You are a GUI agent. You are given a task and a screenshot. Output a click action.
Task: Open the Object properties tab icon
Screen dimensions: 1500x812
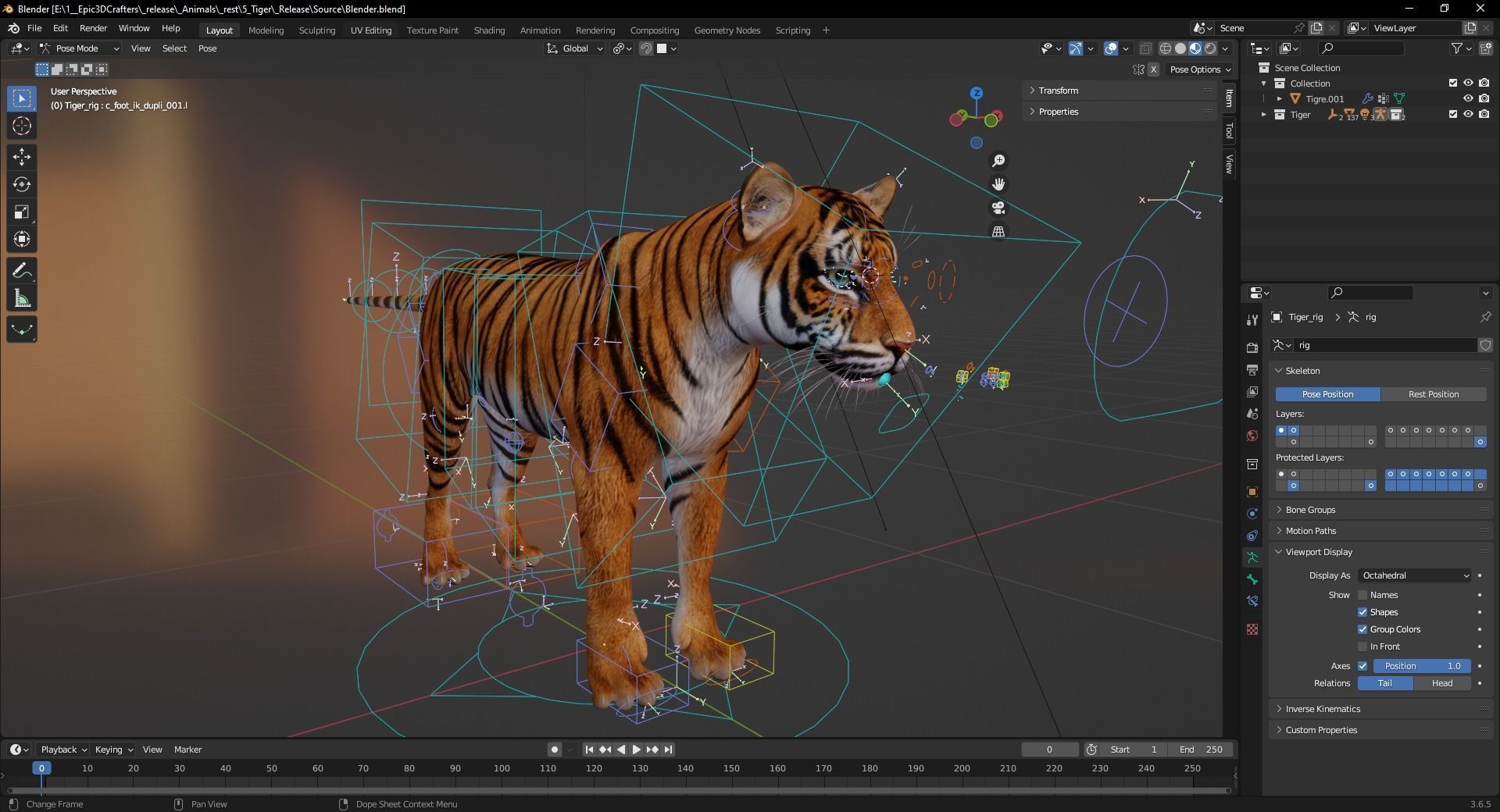[x=1252, y=492]
